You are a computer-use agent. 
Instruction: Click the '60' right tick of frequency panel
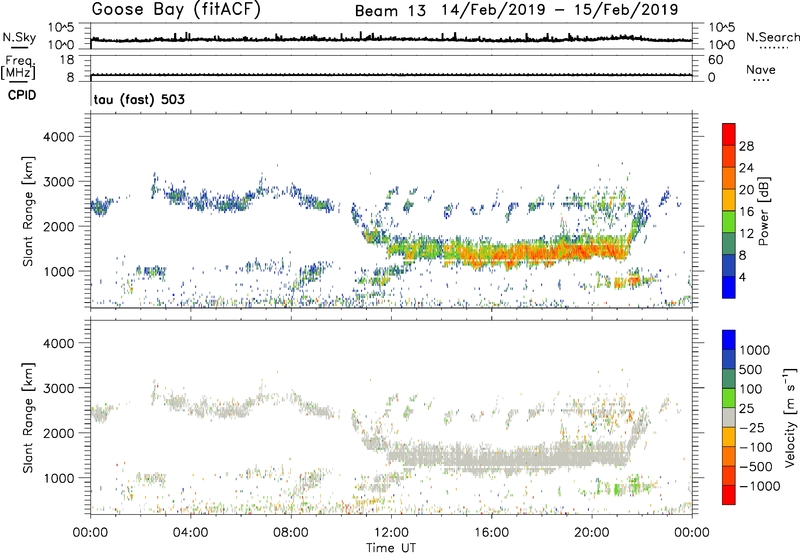tap(716, 60)
